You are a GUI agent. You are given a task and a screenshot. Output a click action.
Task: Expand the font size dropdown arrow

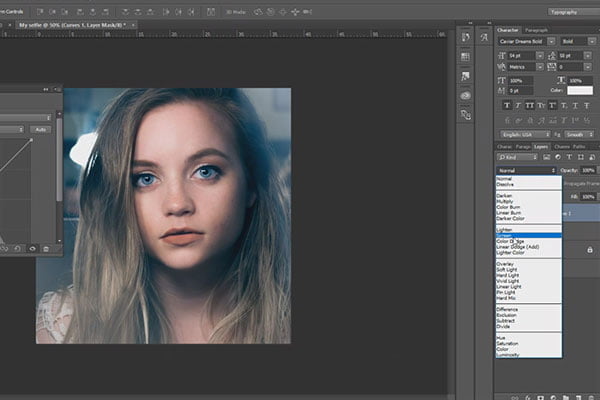tap(540, 56)
